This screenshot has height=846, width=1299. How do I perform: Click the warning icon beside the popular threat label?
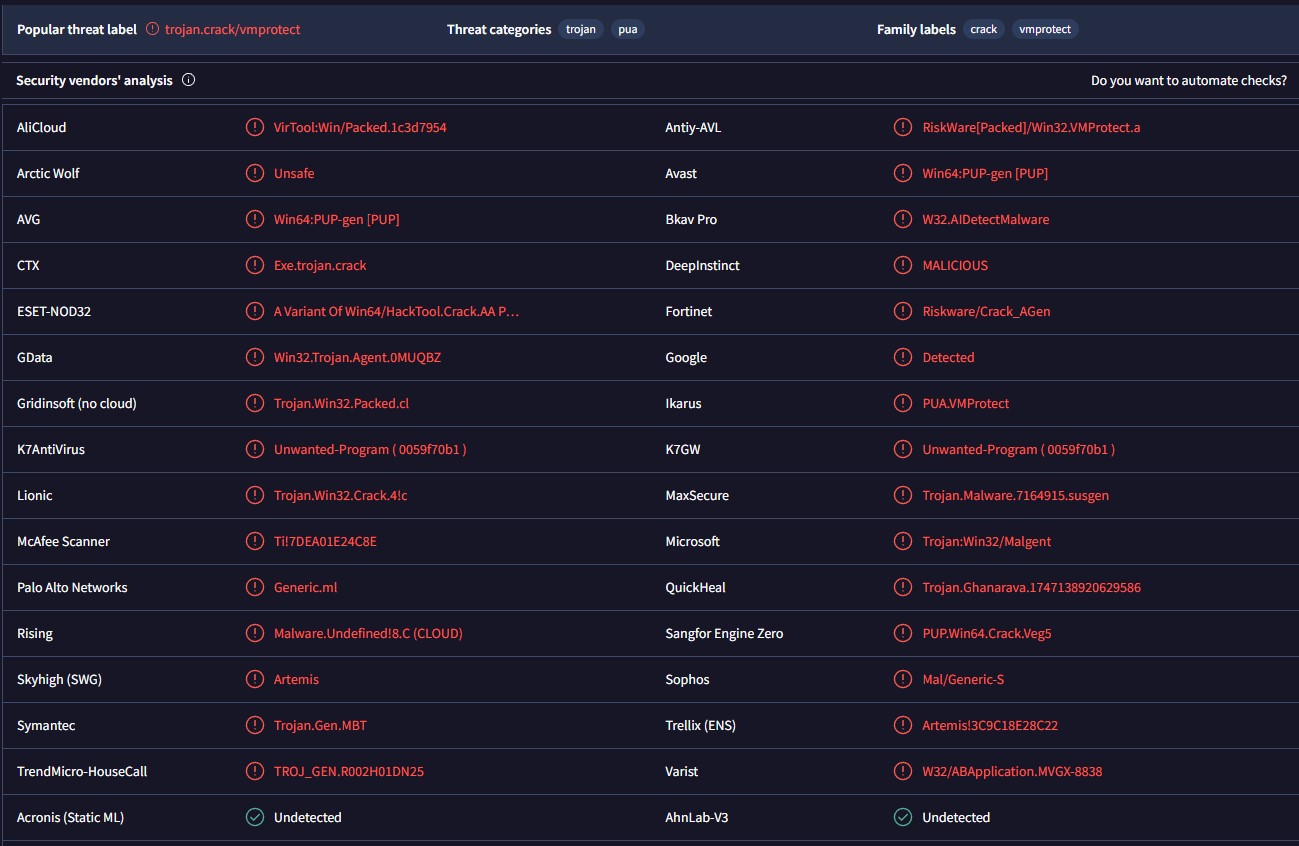pyautogui.click(x=152, y=29)
